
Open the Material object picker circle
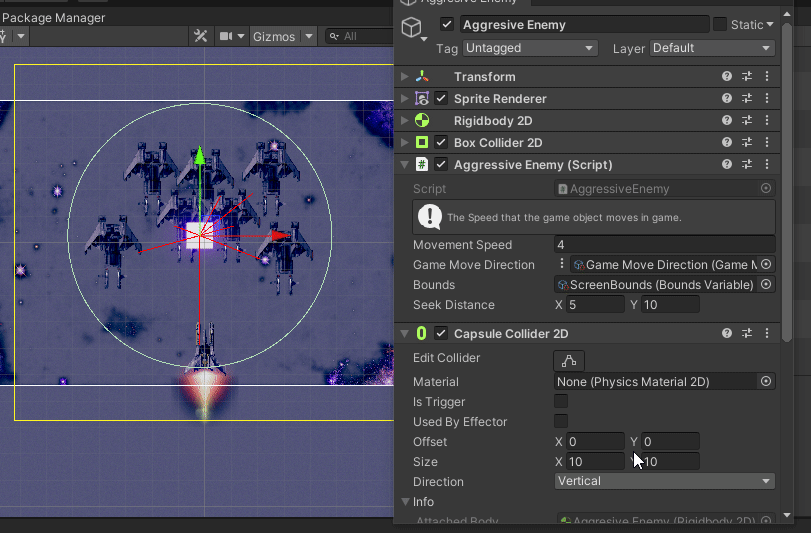point(766,382)
